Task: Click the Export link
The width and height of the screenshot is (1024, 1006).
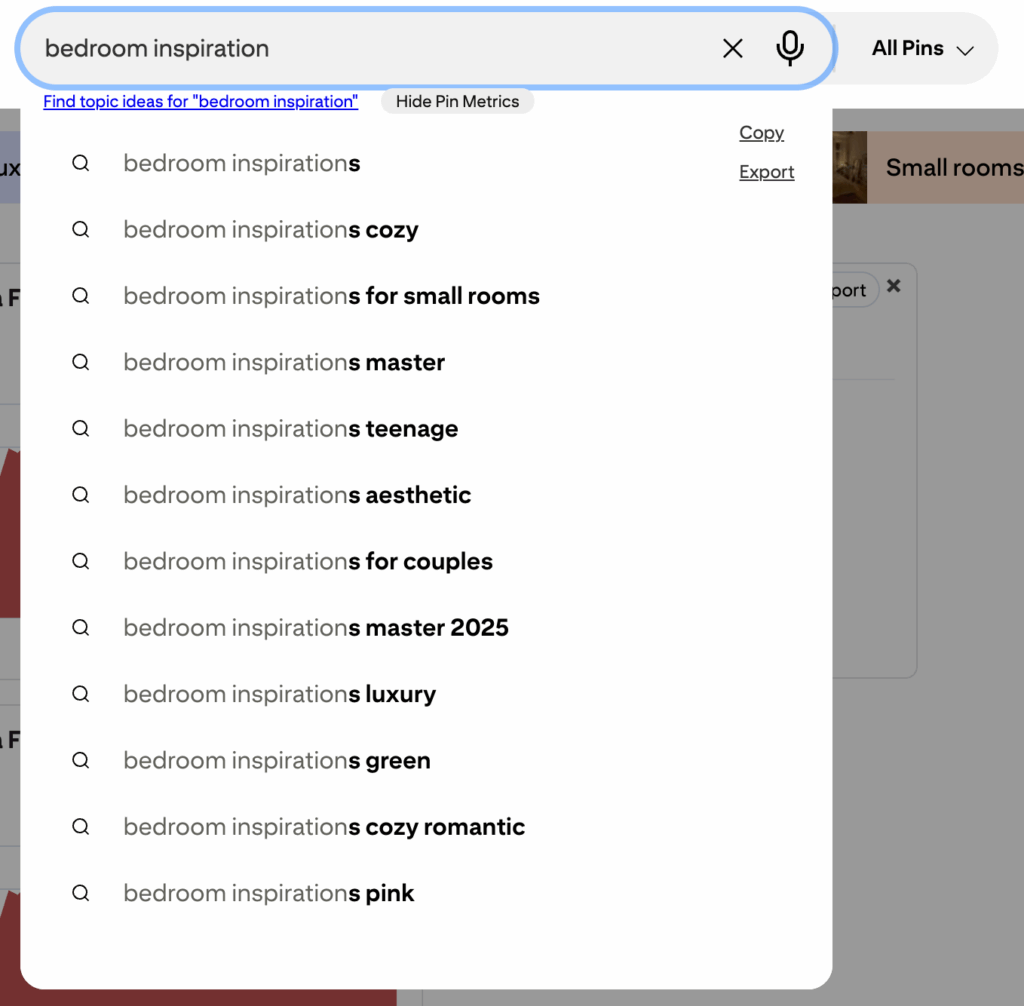Action: pyautogui.click(x=766, y=172)
